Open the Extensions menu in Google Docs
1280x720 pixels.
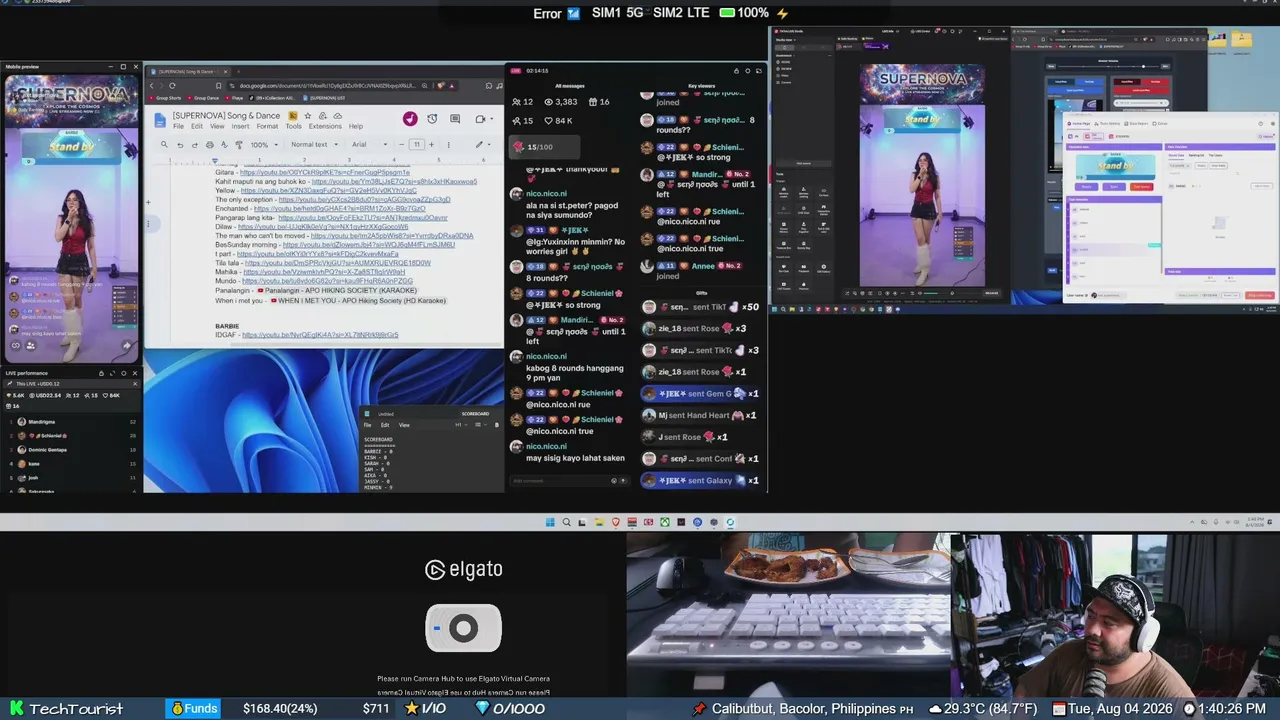coord(325,126)
